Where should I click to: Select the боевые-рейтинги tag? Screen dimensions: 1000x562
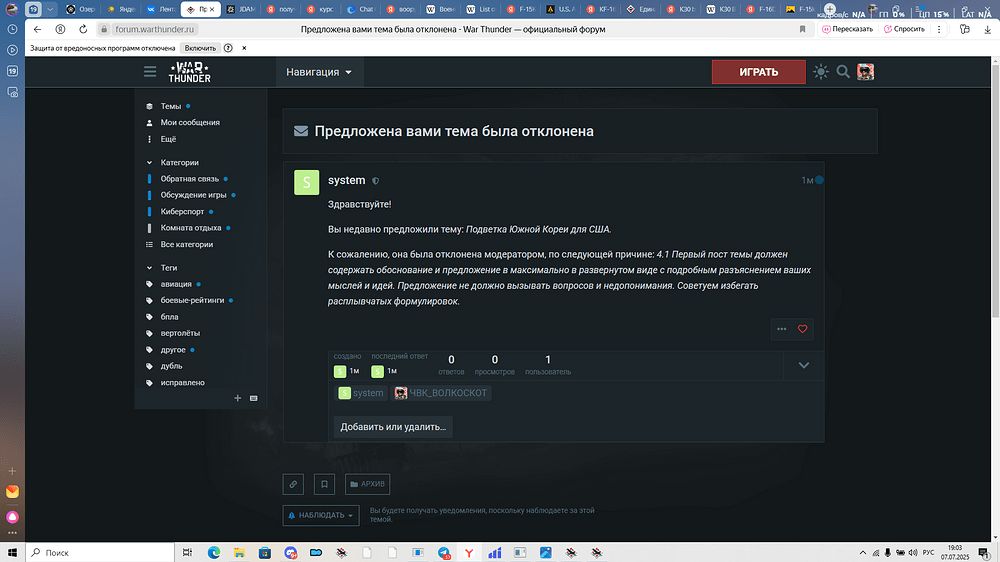tap(193, 300)
